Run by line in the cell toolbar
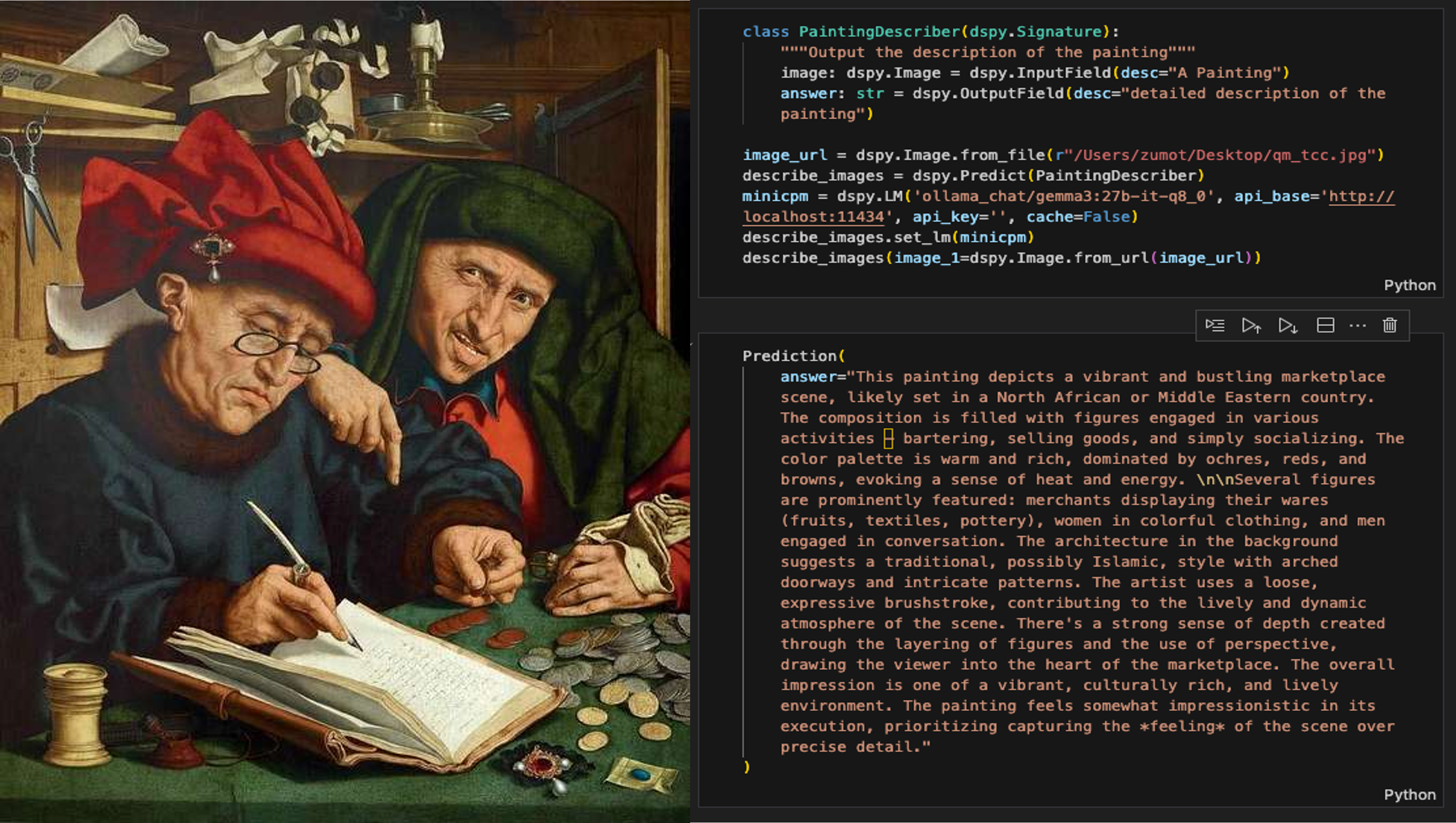1456x823 pixels. [x=1214, y=326]
